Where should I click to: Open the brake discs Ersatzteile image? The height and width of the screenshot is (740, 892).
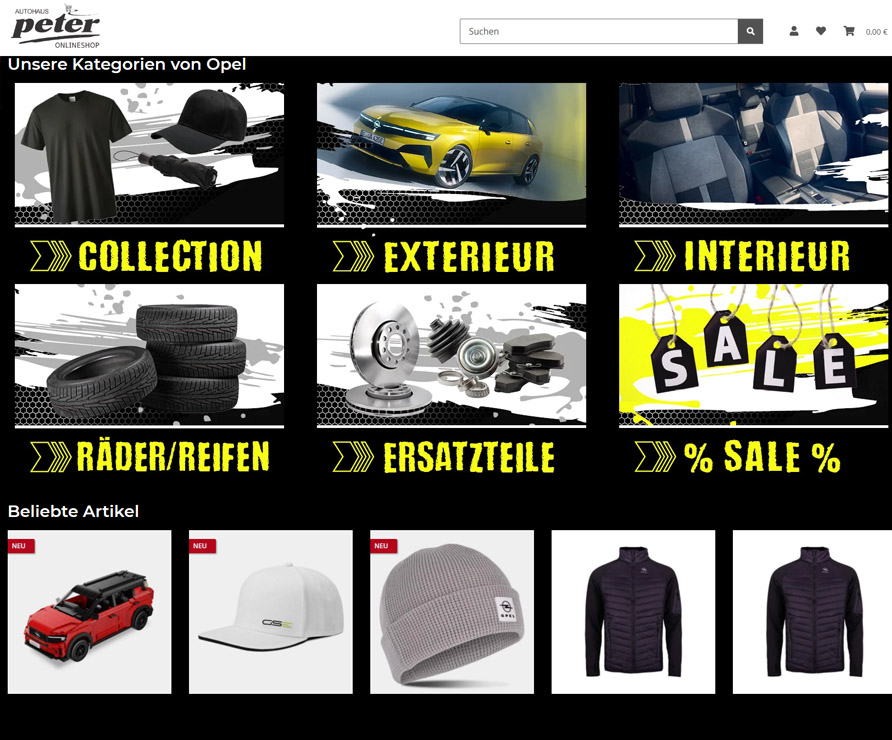[451, 355]
